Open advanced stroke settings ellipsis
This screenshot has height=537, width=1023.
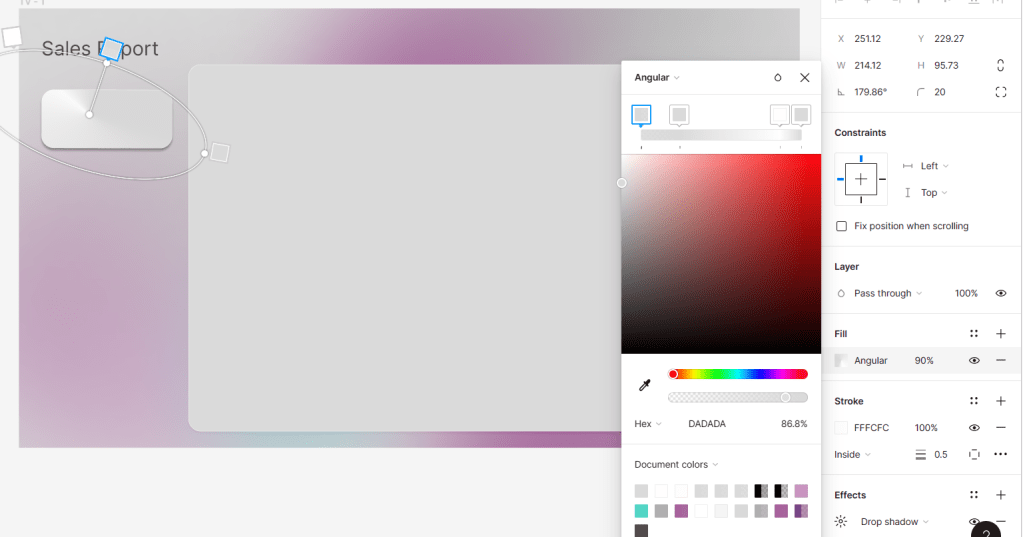(1000, 454)
